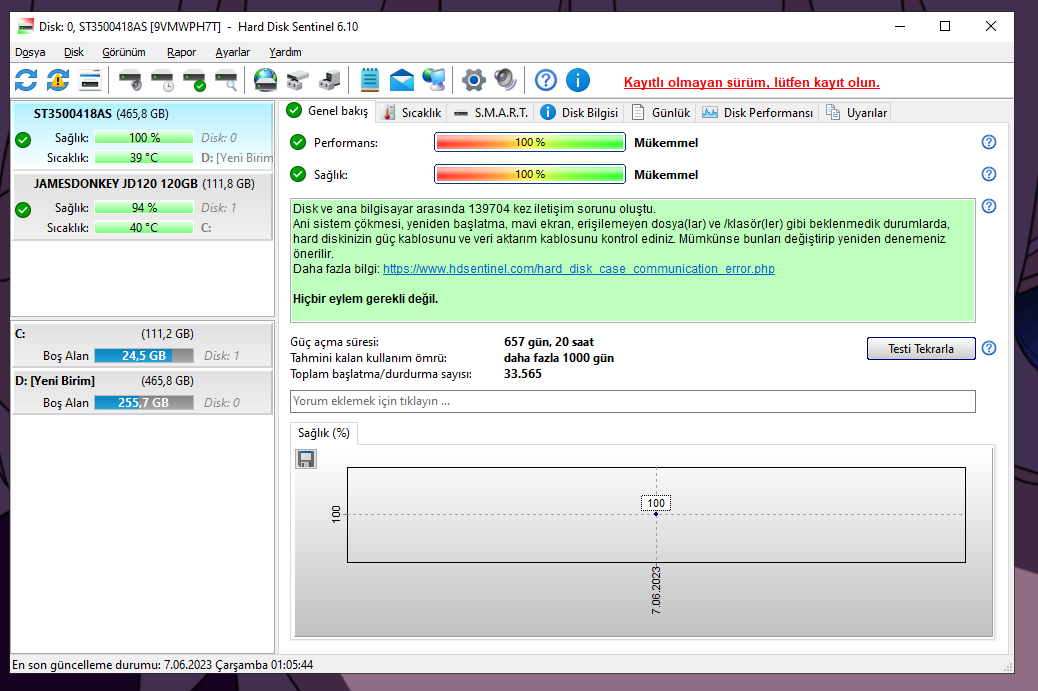The width and height of the screenshot is (1038, 691).
Task: Open the Görünüm menu
Action: click(124, 52)
